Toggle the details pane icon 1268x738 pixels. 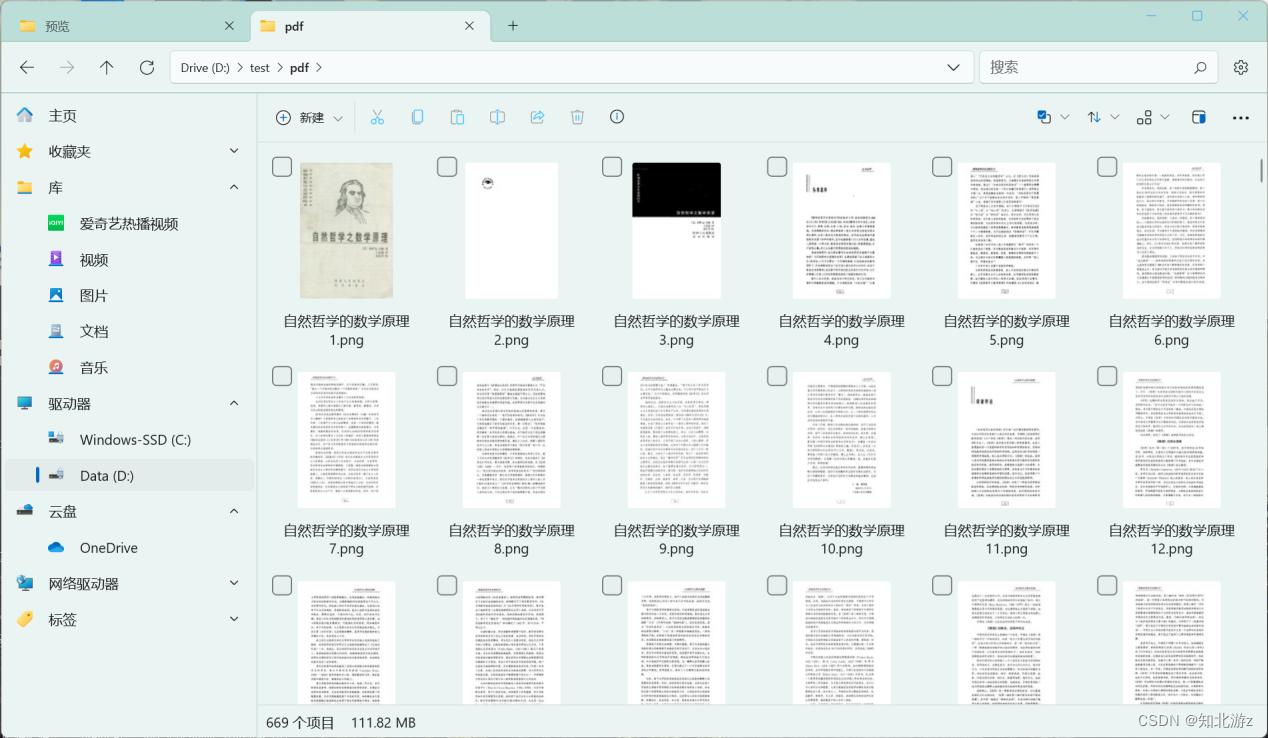click(1198, 117)
